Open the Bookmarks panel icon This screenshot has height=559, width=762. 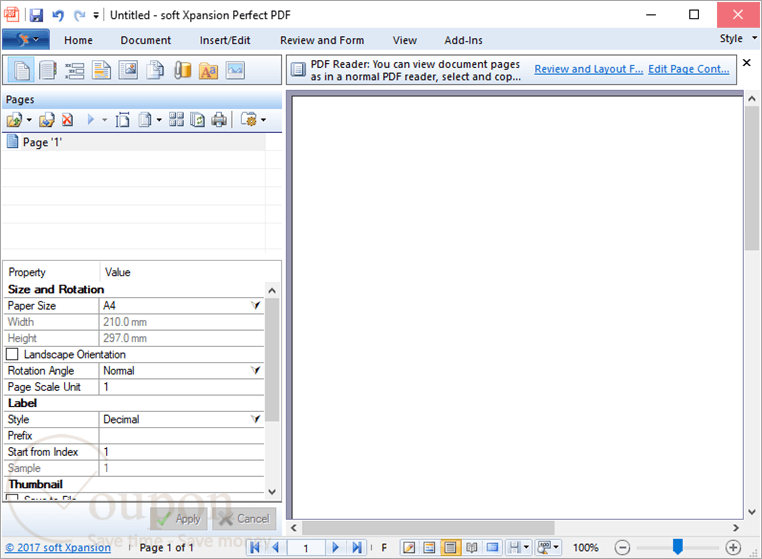pos(48,70)
